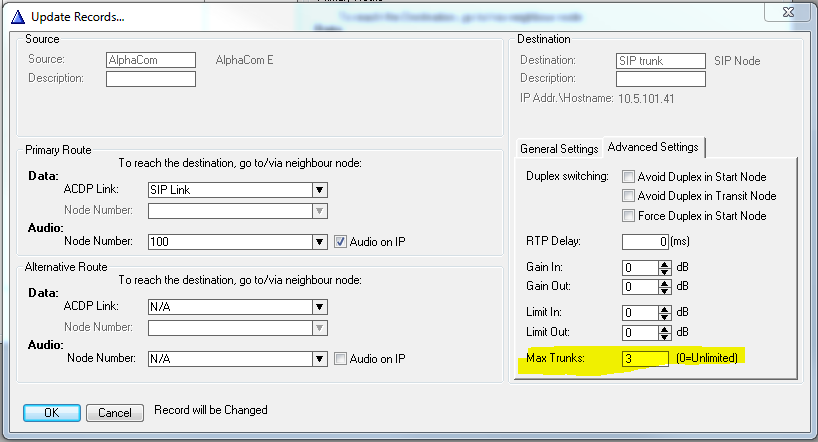Confirm changes with OK button
The image size is (818, 442).
point(52,413)
